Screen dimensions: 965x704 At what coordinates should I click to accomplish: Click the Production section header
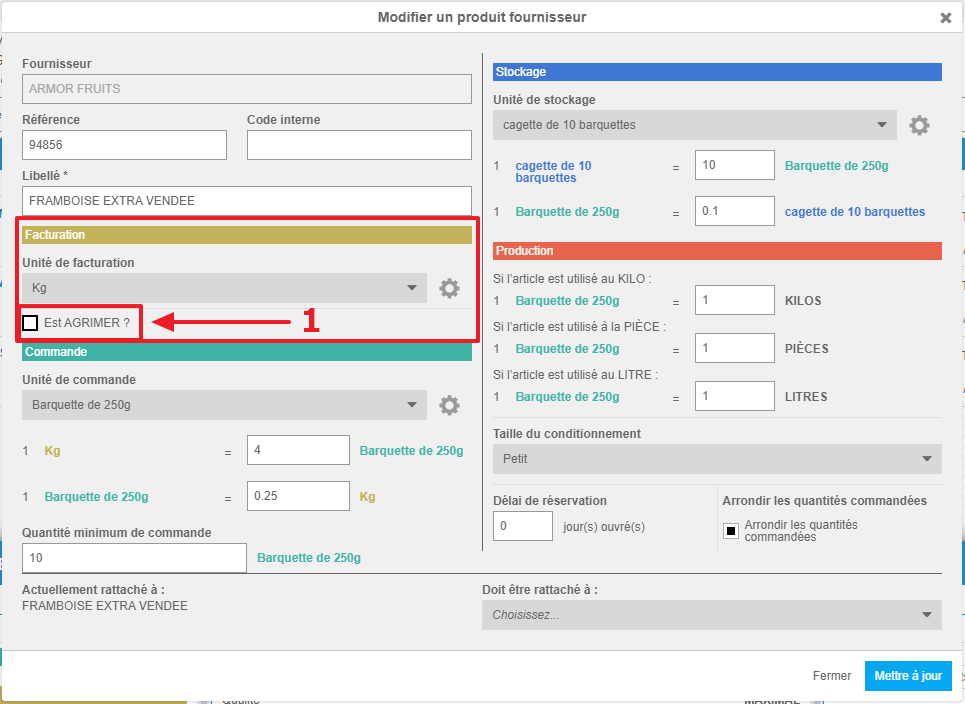click(x=717, y=251)
